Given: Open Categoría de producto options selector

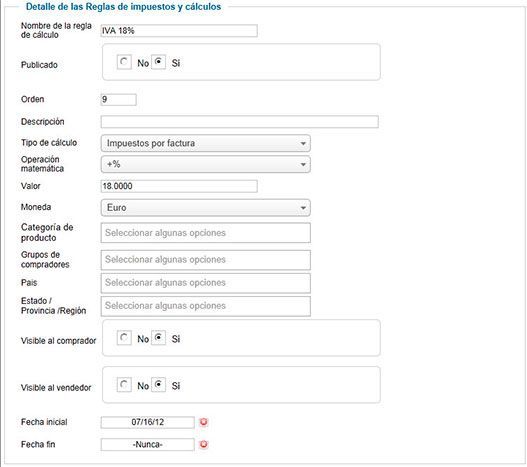Looking at the screenshot, I should point(206,233).
